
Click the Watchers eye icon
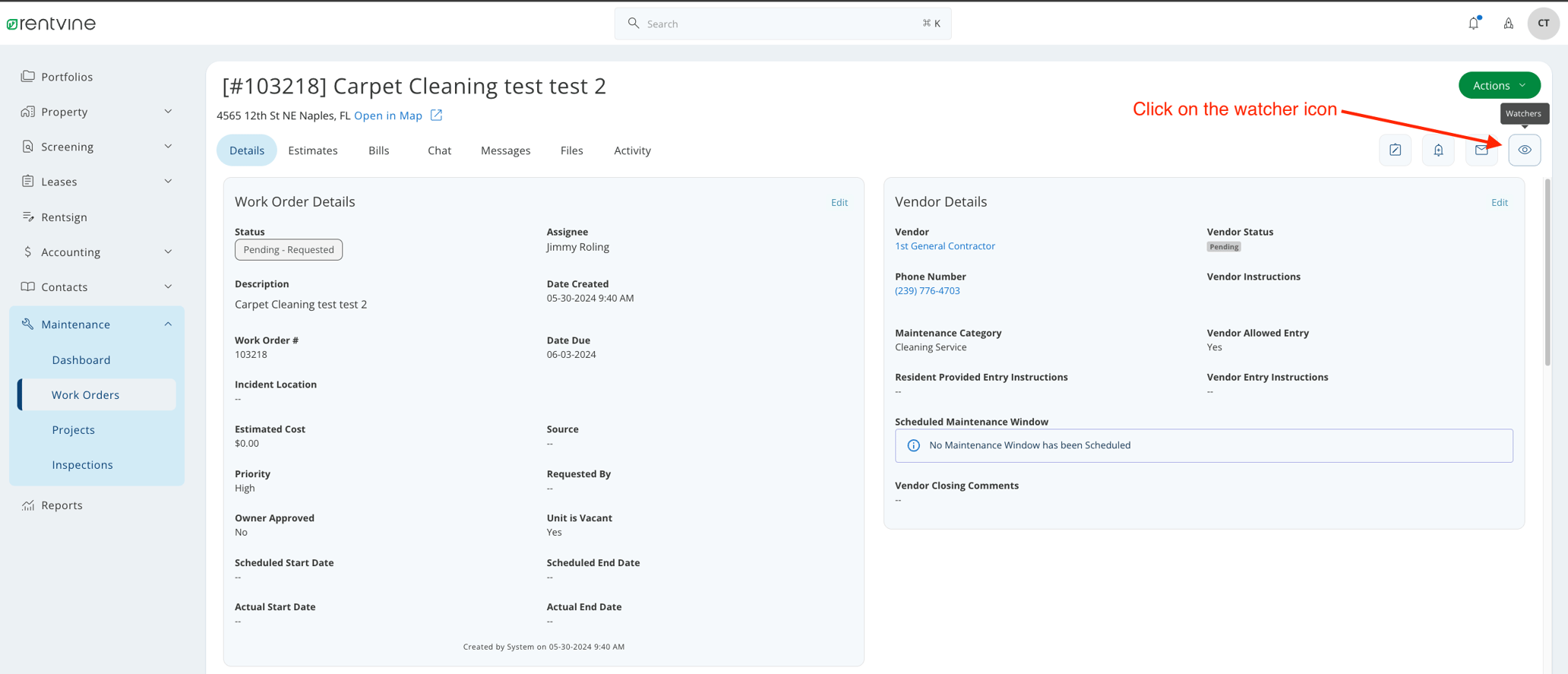click(x=1524, y=150)
